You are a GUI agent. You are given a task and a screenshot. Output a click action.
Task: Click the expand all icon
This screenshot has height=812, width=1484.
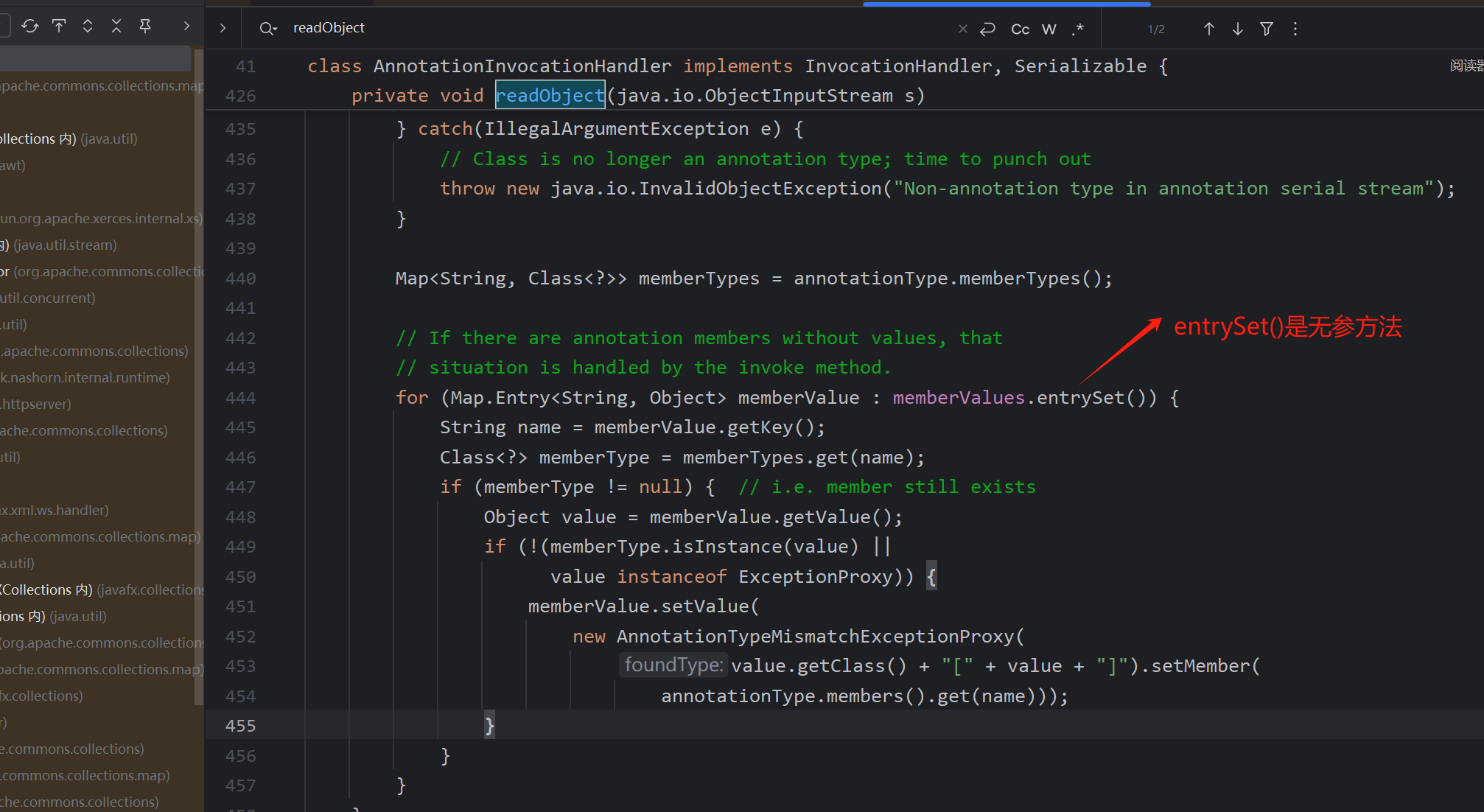point(88,27)
